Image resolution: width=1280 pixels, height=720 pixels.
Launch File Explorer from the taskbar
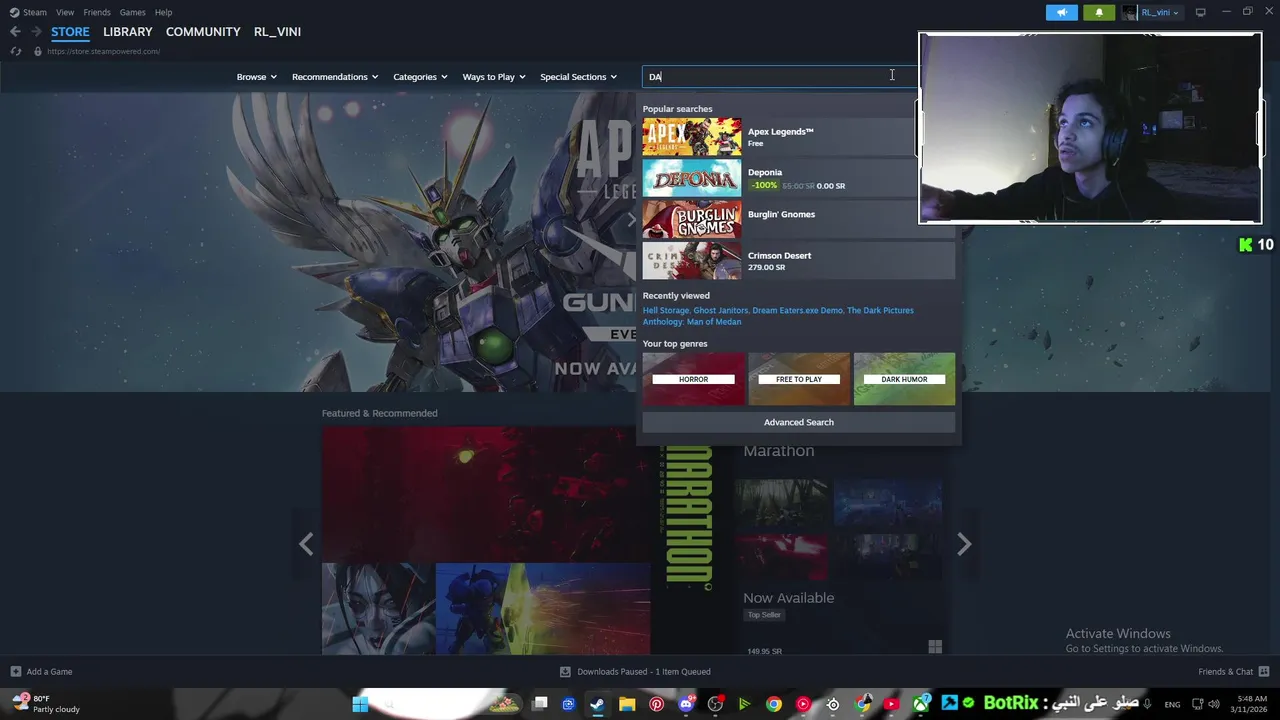pyautogui.click(x=627, y=704)
